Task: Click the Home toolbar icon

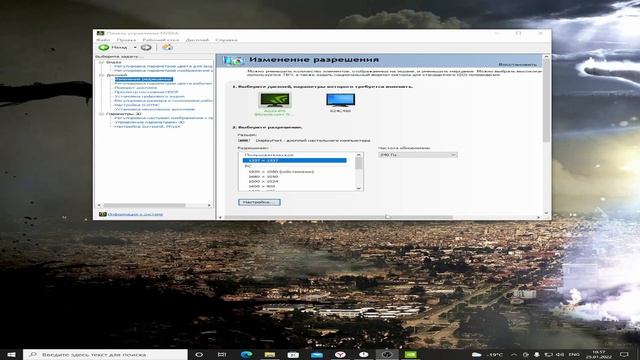Action: click(167, 47)
